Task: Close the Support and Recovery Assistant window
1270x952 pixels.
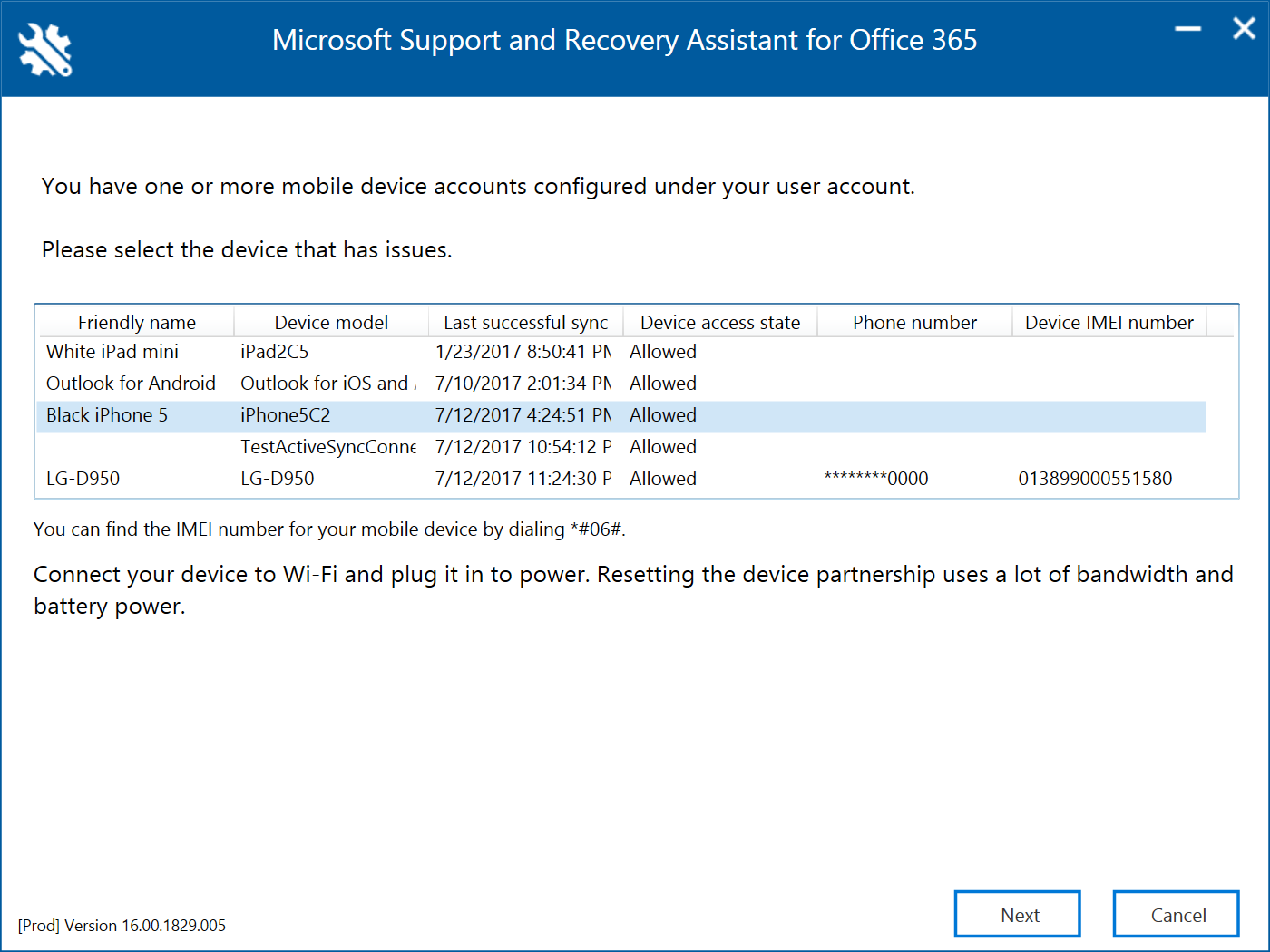Action: pos(1244,29)
